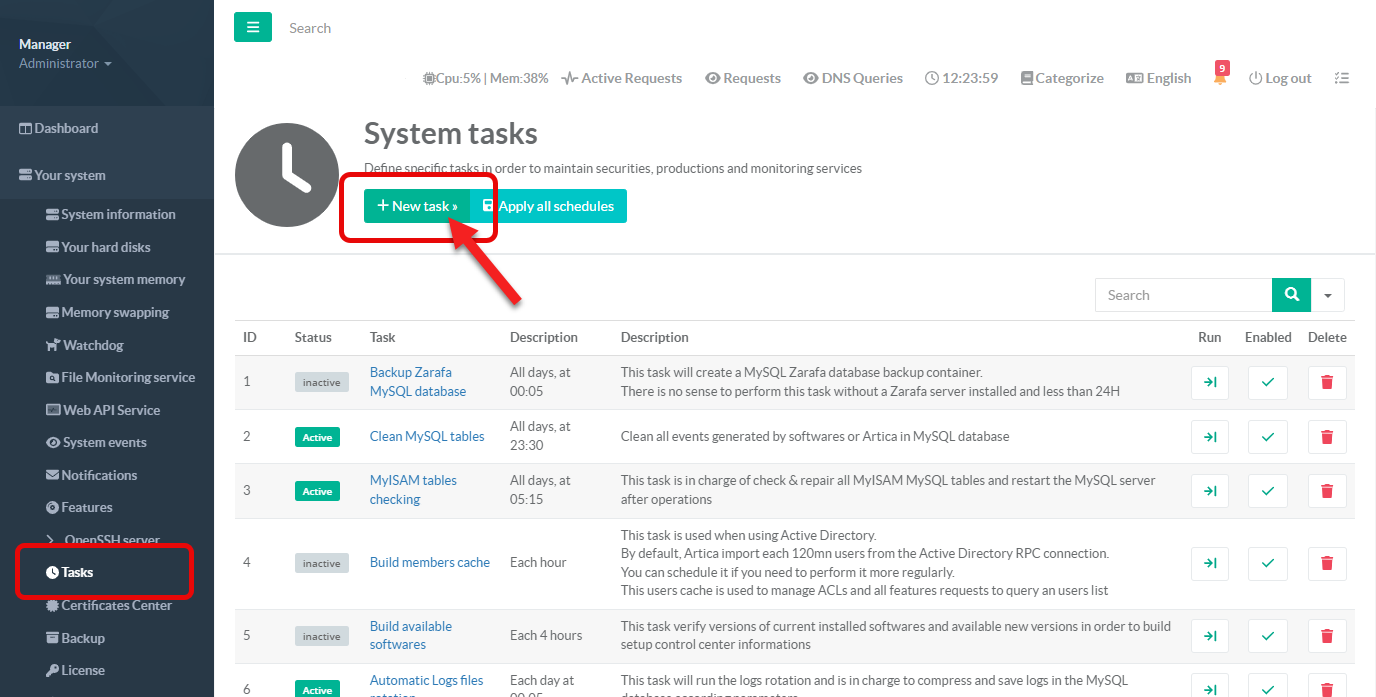Run the Build members cache task

pyautogui.click(x=1209, y=563)
